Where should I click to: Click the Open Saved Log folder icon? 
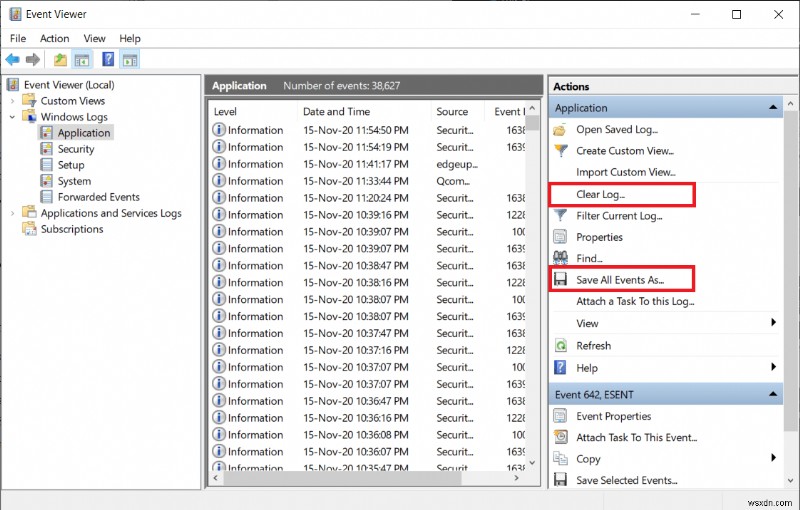[560, 130]
